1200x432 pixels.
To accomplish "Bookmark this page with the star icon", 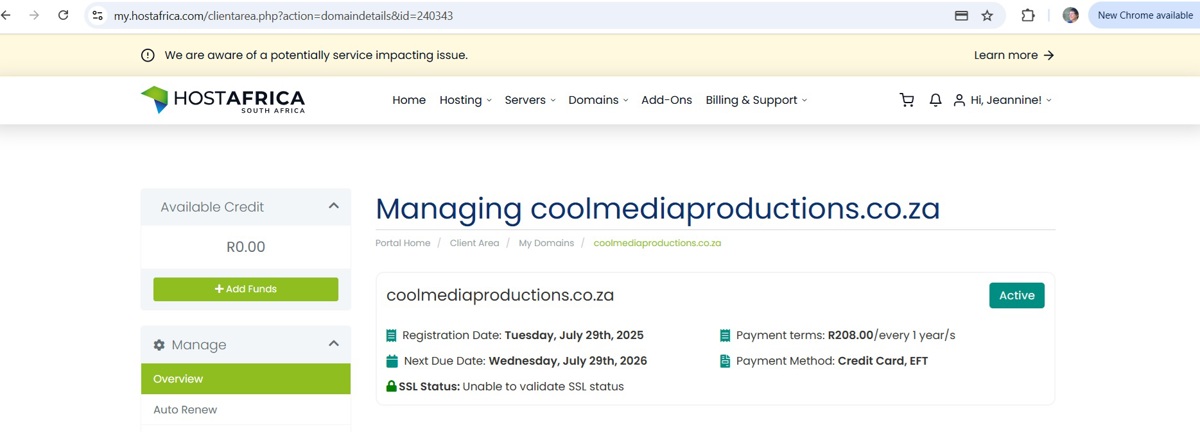I will (988, 16).
